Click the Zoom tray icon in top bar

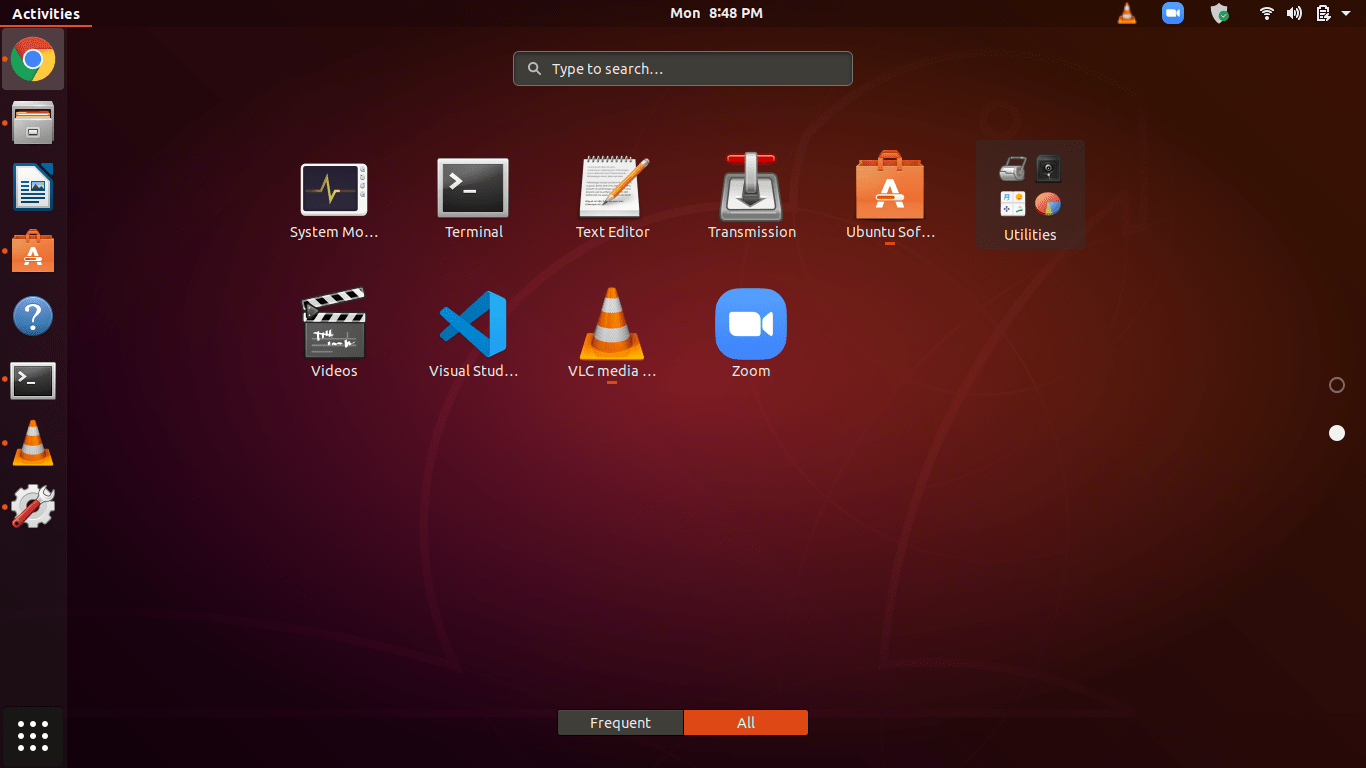tap(1173, 13)
